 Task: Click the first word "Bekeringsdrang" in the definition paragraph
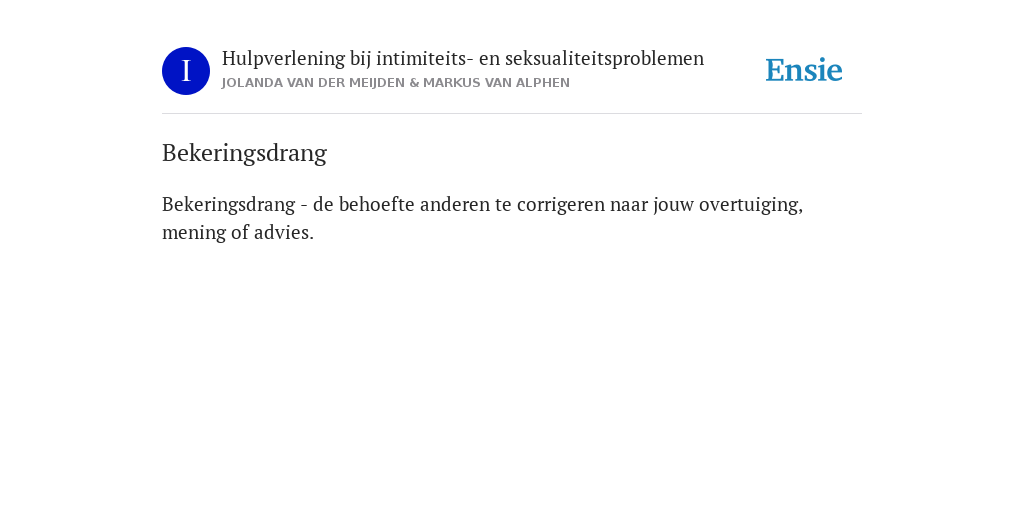(x=229, y=205)
